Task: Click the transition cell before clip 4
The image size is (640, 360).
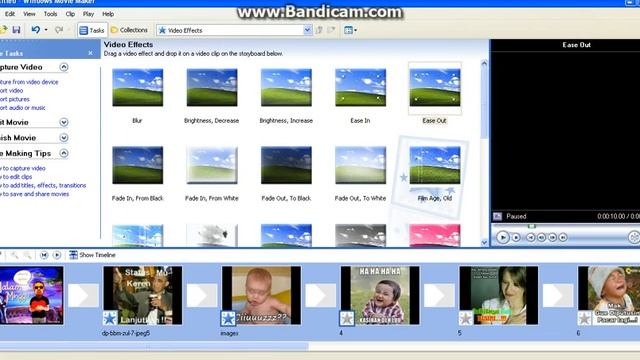Action: pyautogui.click(x=321, y=295)
